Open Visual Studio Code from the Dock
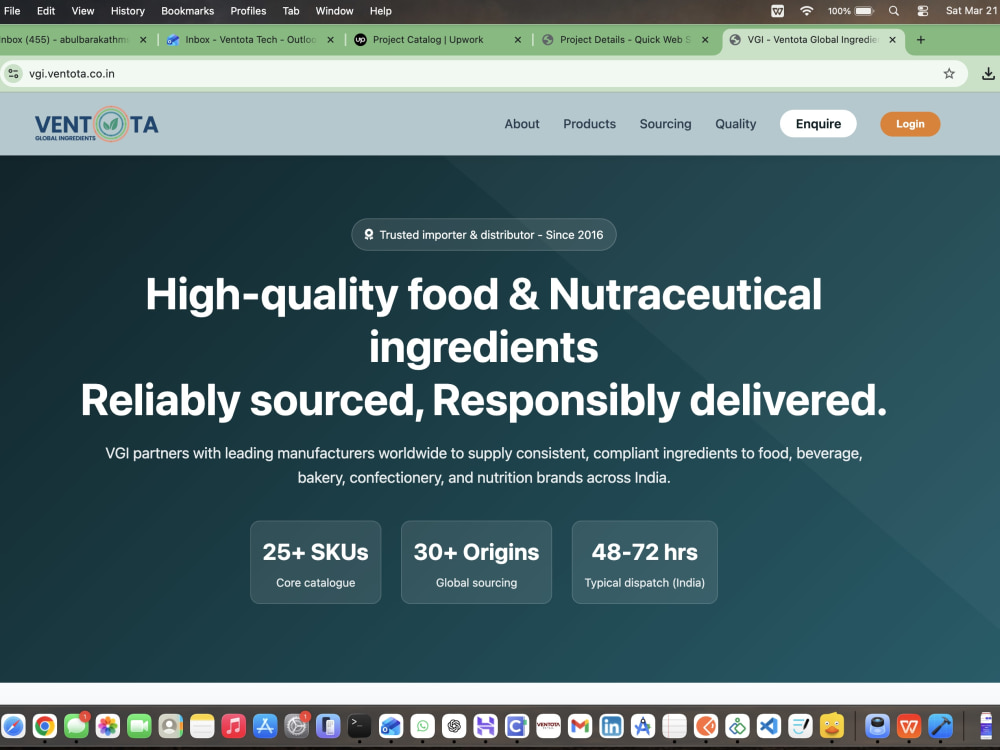 [x=768, y=726]
